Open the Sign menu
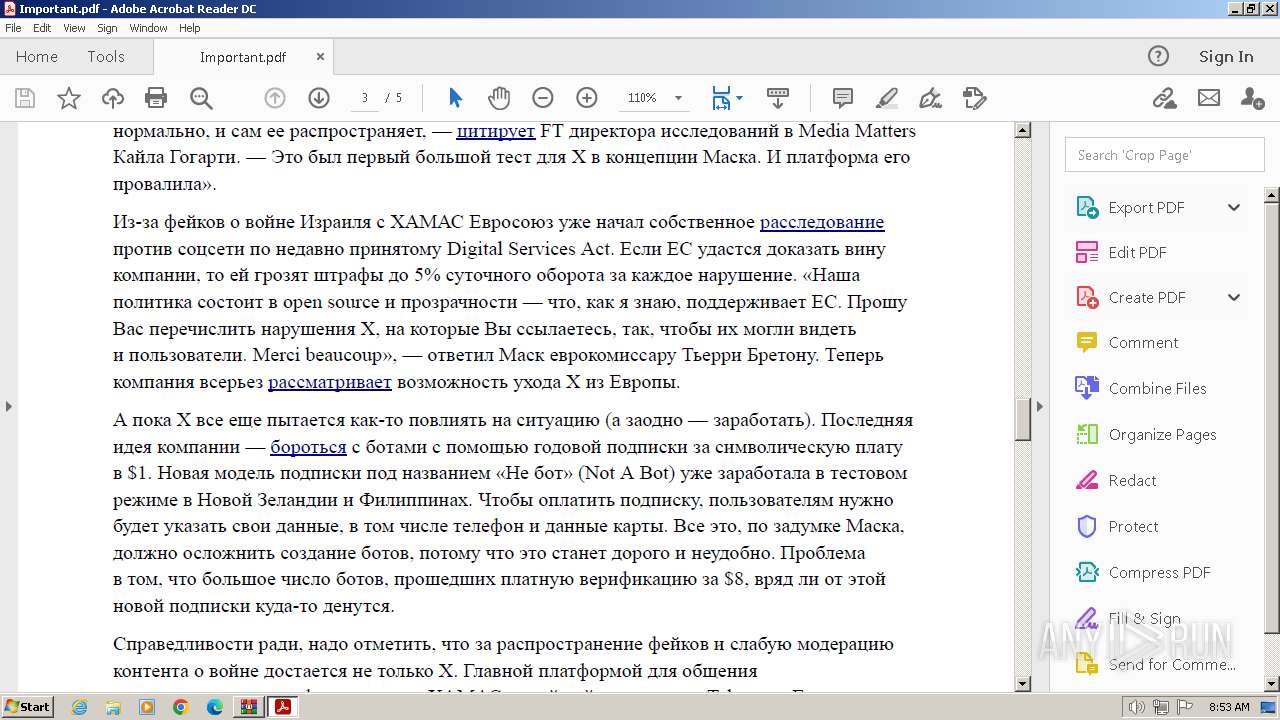The width and height of the screenshot is (1280, 720). click(x=107, y=28)
